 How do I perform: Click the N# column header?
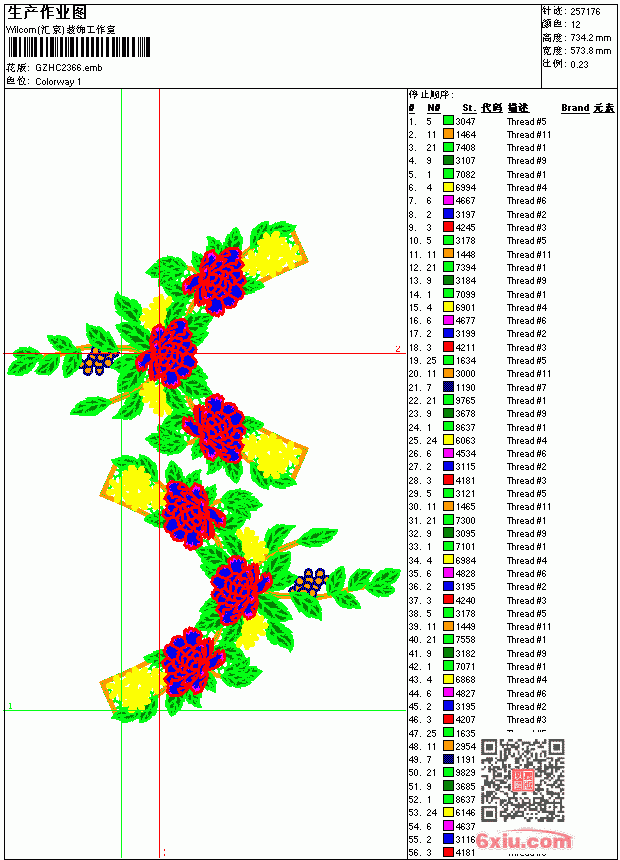[433, 108]
